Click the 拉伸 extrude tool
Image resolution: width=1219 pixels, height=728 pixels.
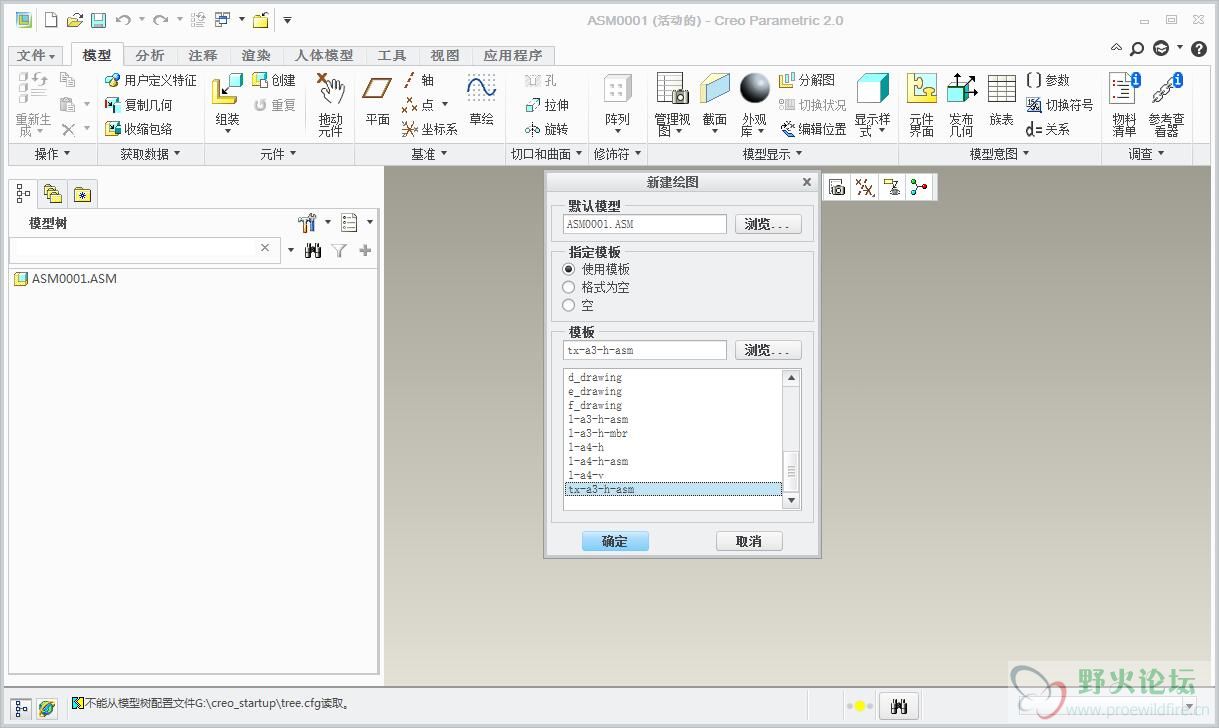point(547,105)
